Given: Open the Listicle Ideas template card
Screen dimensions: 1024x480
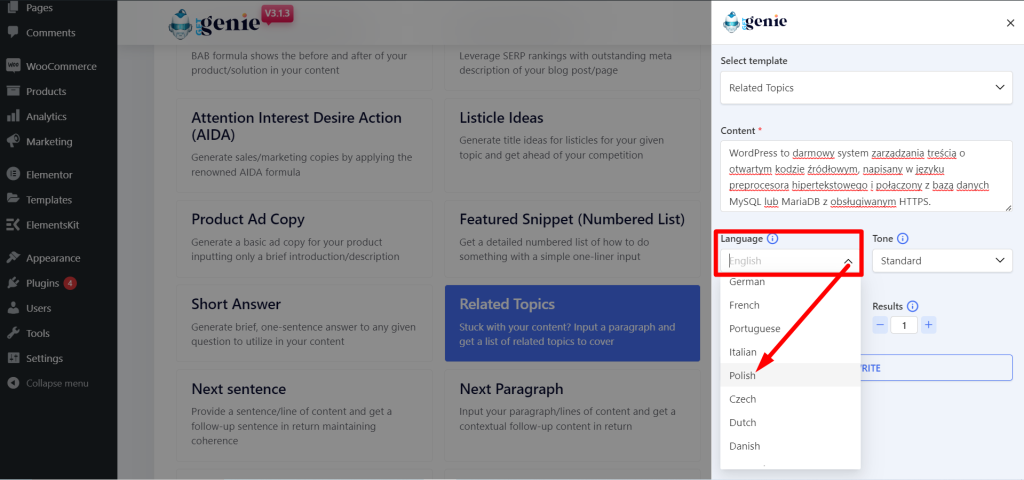Looking at the screenshot, I should tap(572, 145).
